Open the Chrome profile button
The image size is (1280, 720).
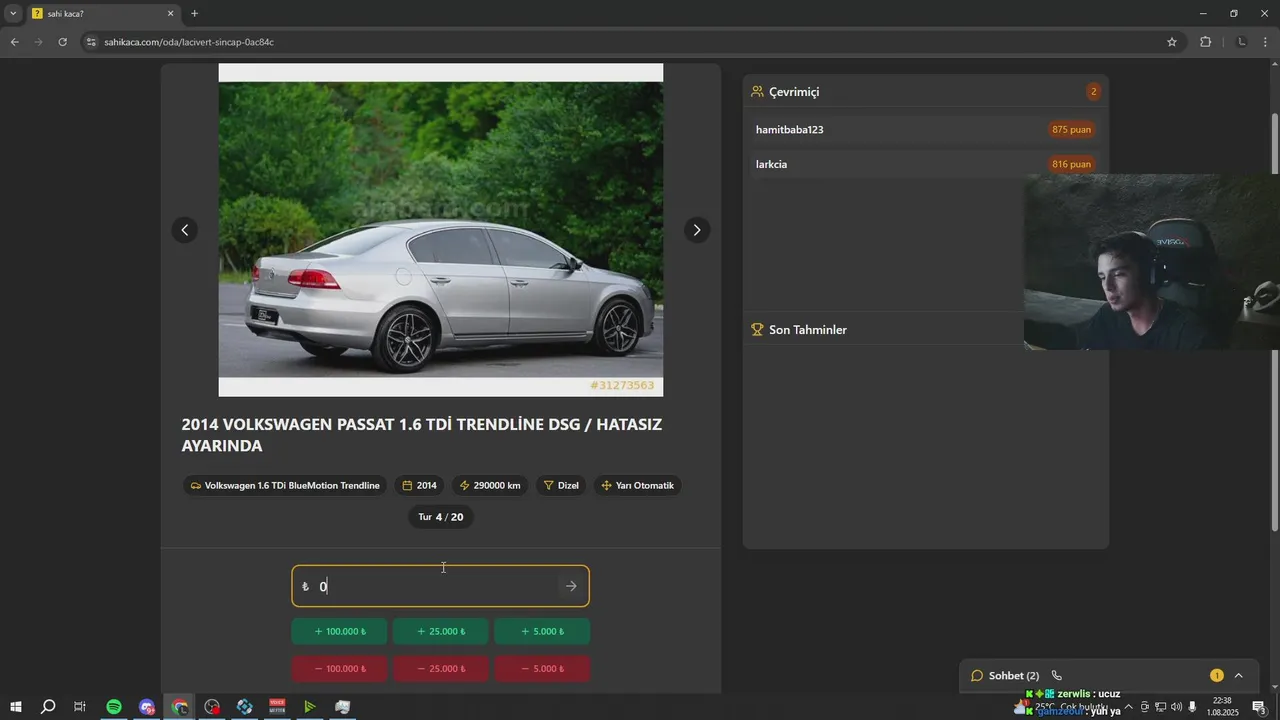[x=1242, y=42]
